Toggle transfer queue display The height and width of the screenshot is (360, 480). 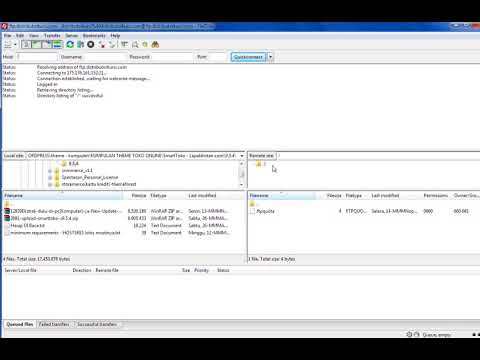pyautogui.click(x=57, y=44)
